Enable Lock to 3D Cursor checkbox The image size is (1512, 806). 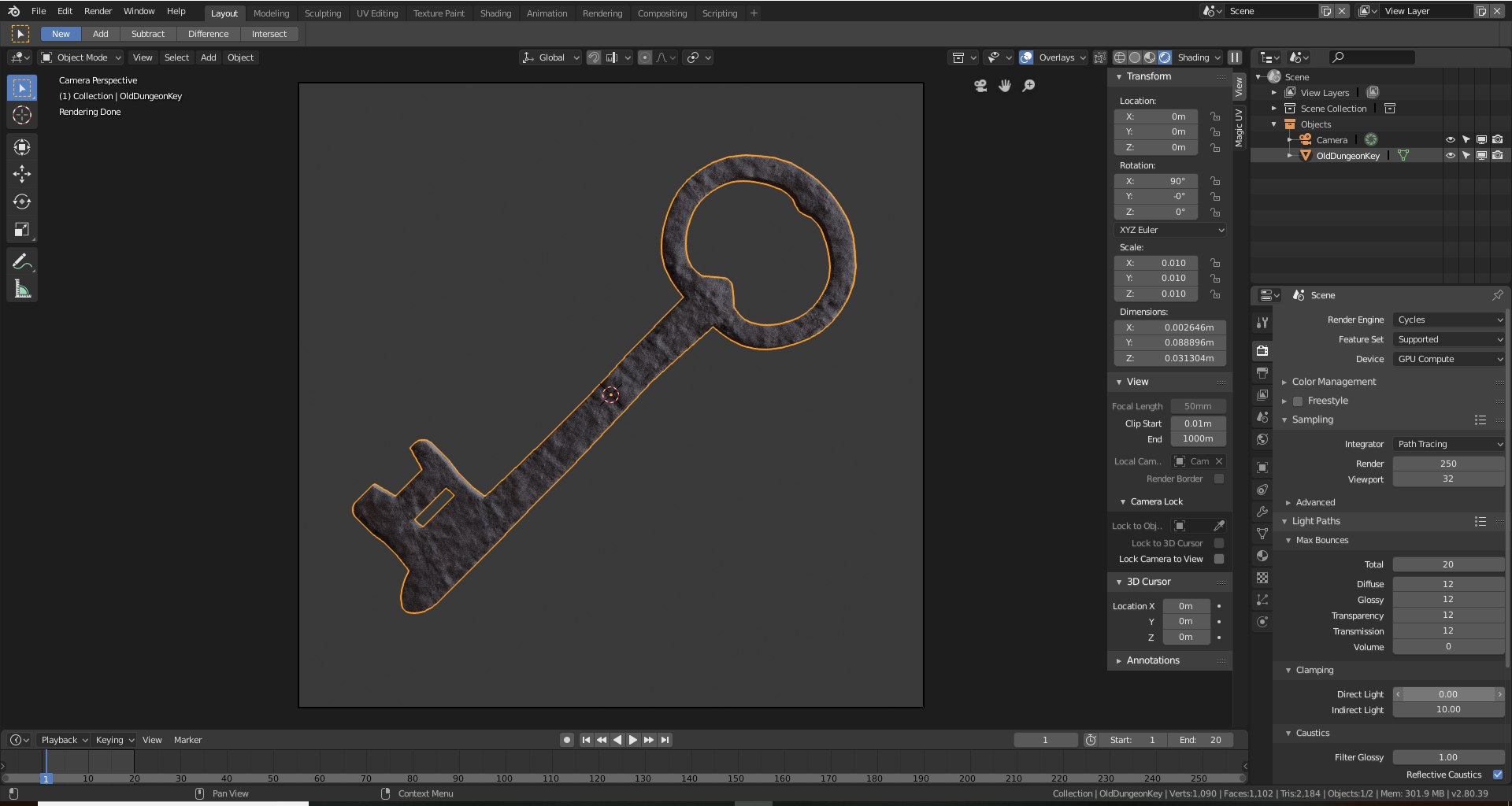(x=1219, y=543)
